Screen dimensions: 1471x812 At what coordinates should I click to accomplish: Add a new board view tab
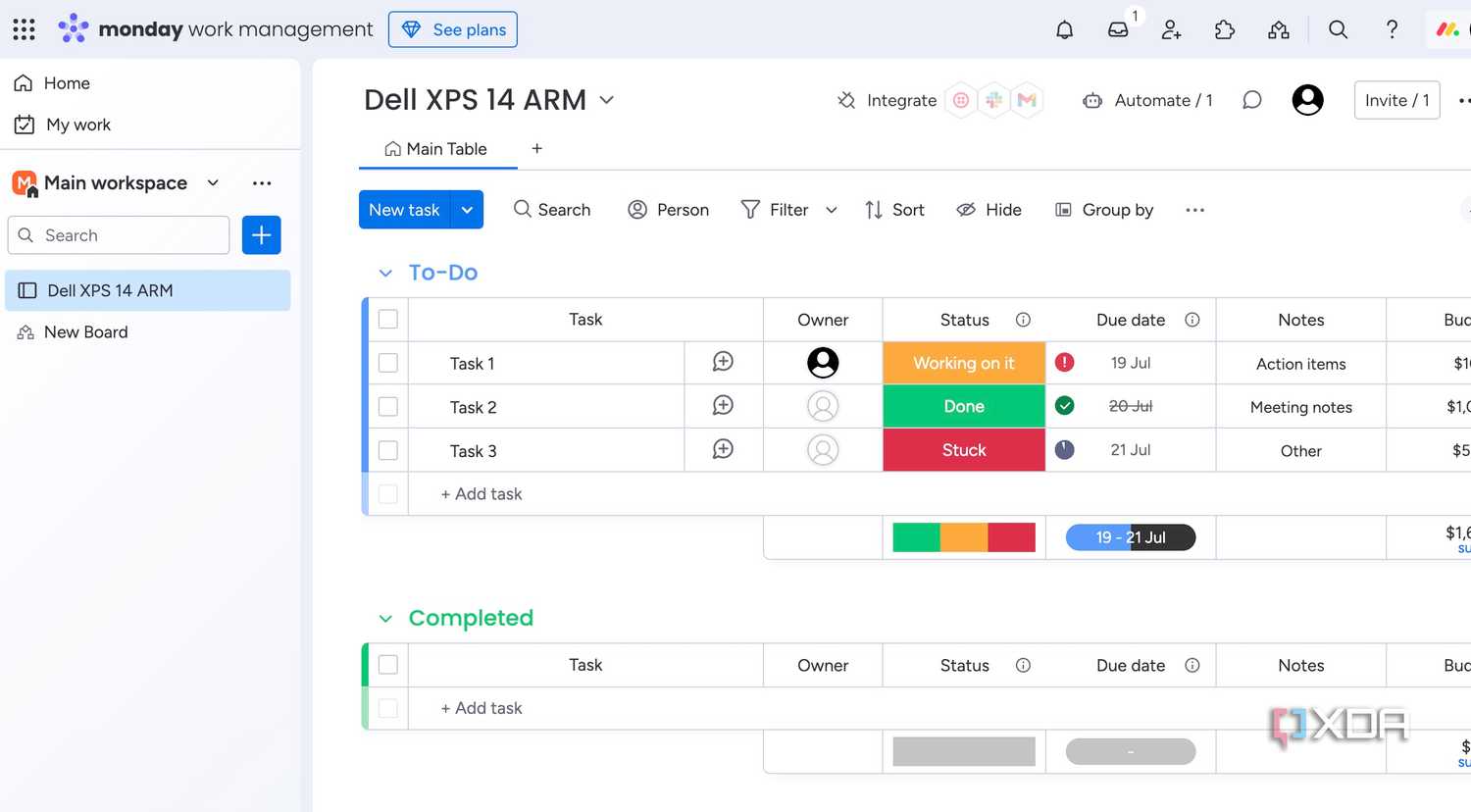click(x=536, y=149)
